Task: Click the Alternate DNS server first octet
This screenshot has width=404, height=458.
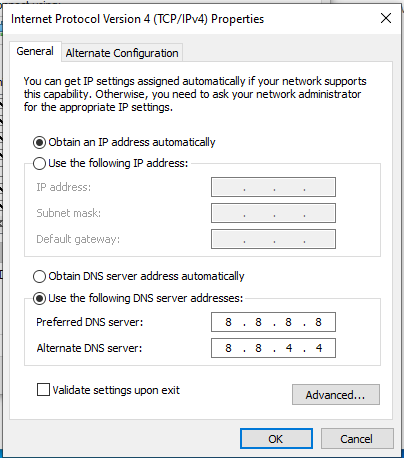Action: point(228,348)
